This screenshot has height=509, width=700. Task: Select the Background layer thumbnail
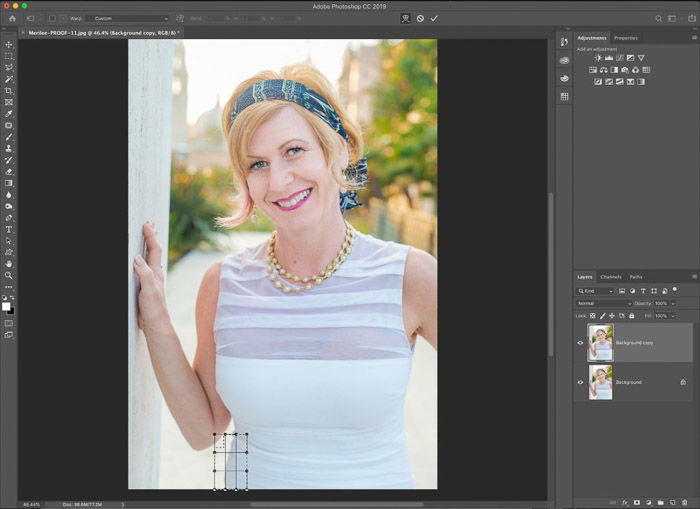pos(600,382)
